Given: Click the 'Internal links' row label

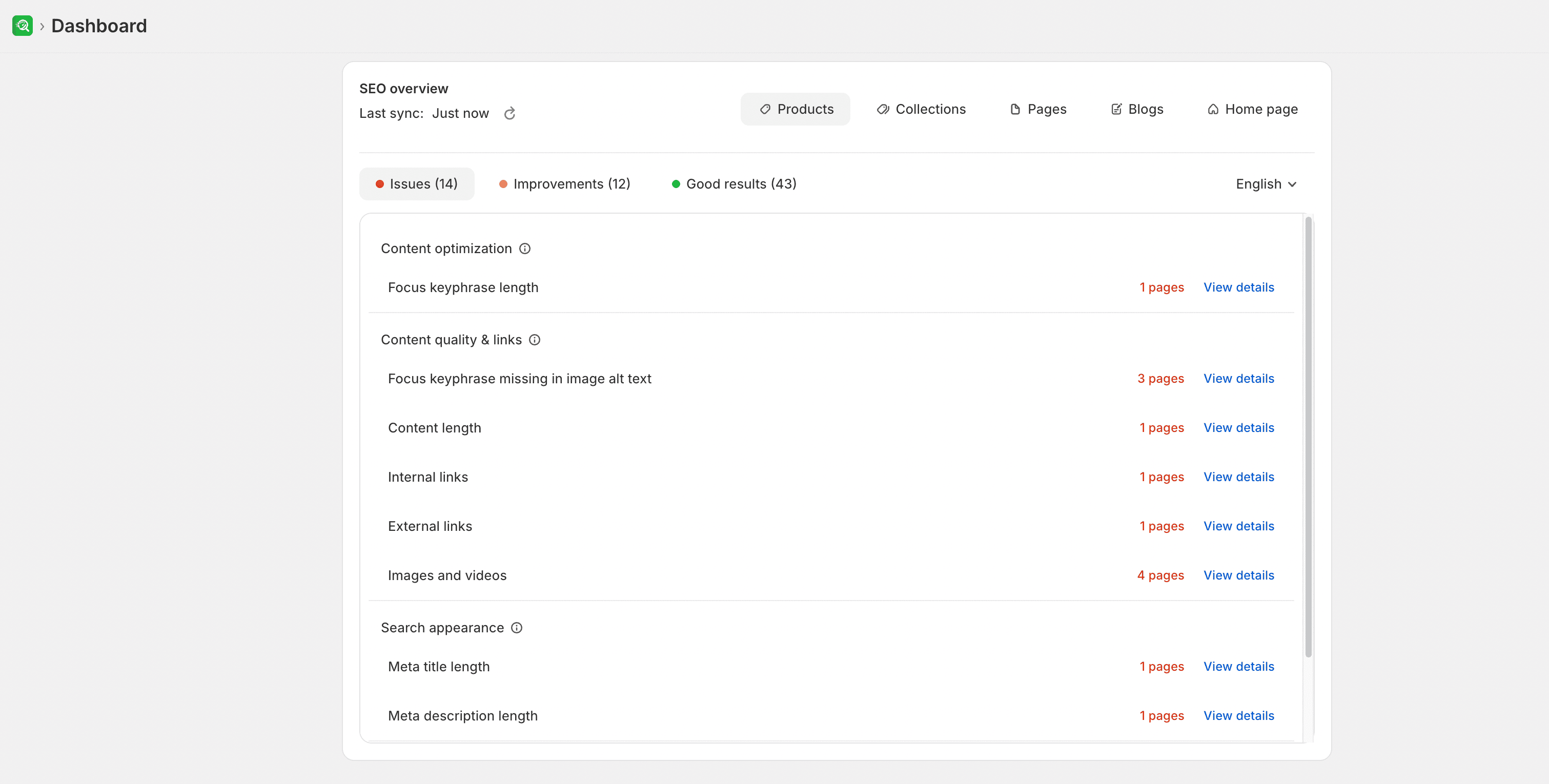Looking at the screenshot, I should (x=427, y=478).
